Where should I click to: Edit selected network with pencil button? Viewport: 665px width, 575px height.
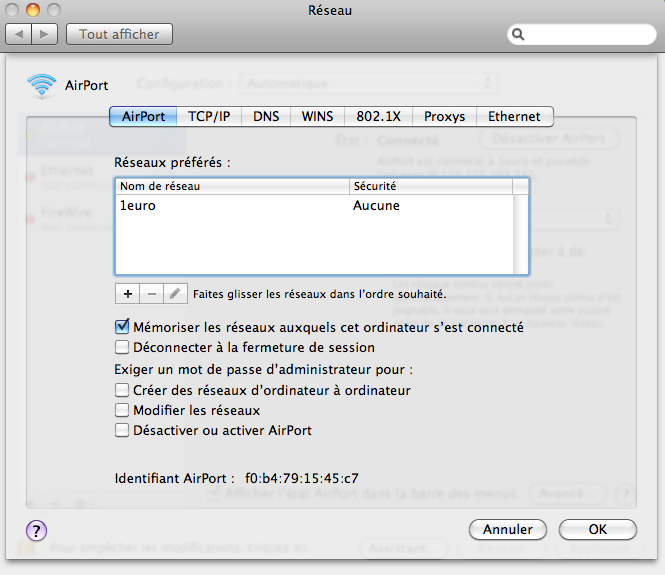coord(175,294)
